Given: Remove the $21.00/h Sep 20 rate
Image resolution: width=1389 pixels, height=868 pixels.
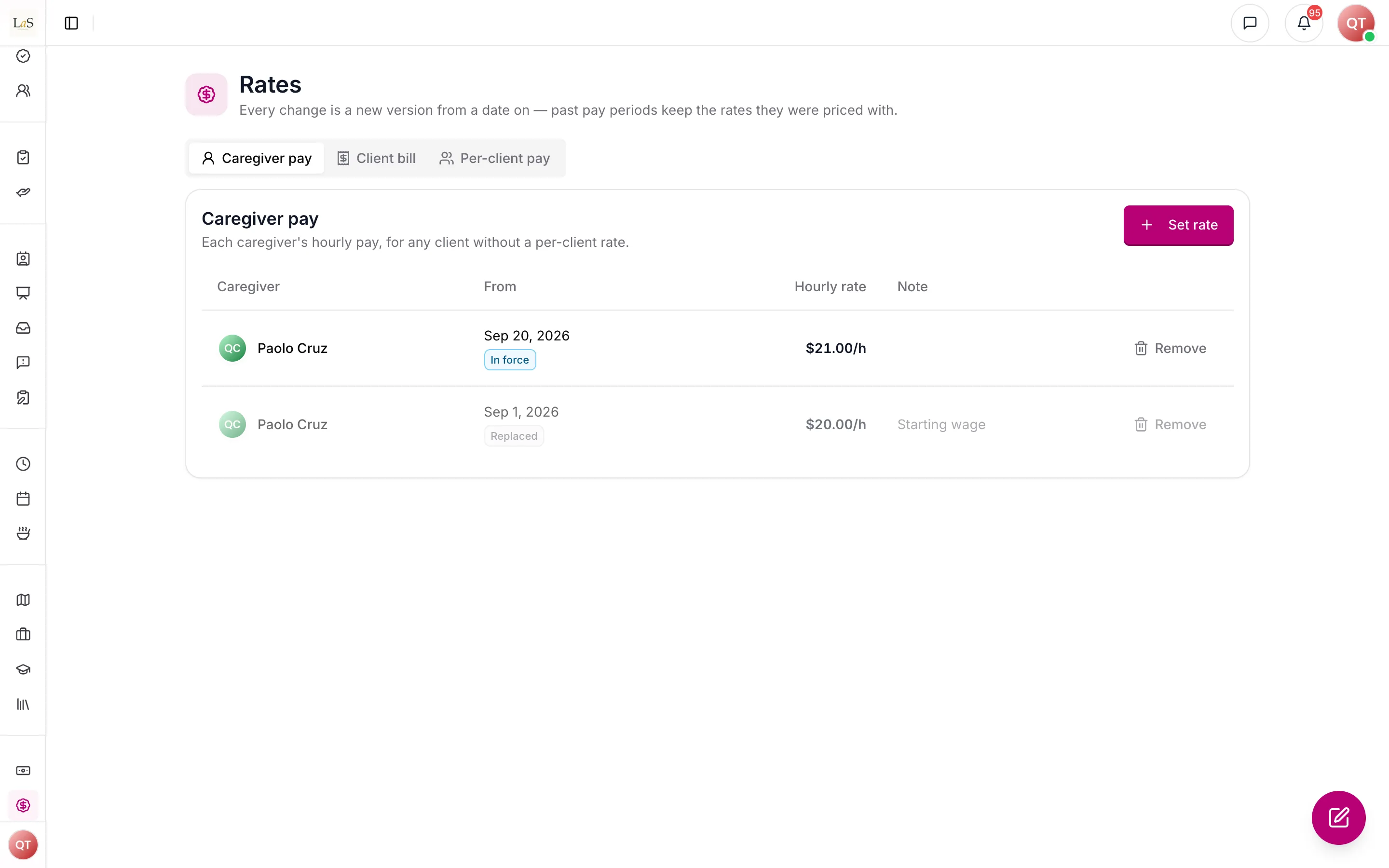Looking at the screenshot, I should pyautogui.click(x=1171, y=349).
